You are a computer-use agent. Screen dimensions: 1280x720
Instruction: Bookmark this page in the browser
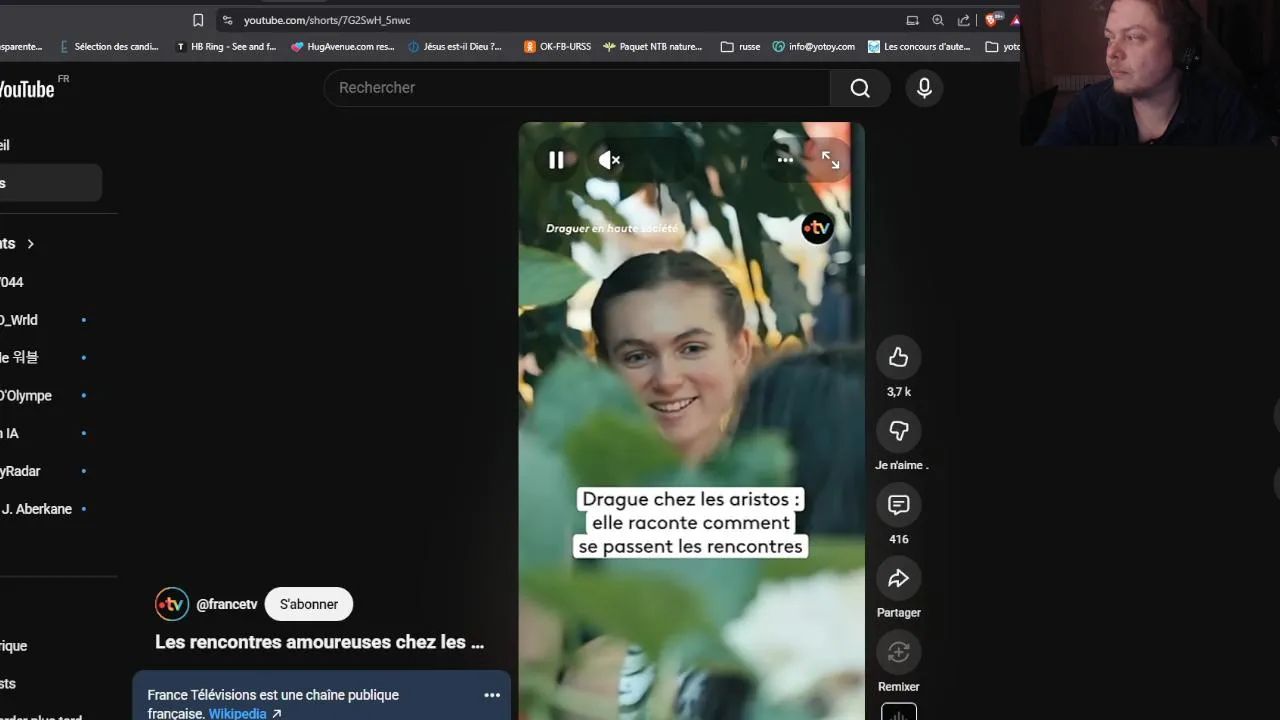pyautogui.click(x=198, y=20)
